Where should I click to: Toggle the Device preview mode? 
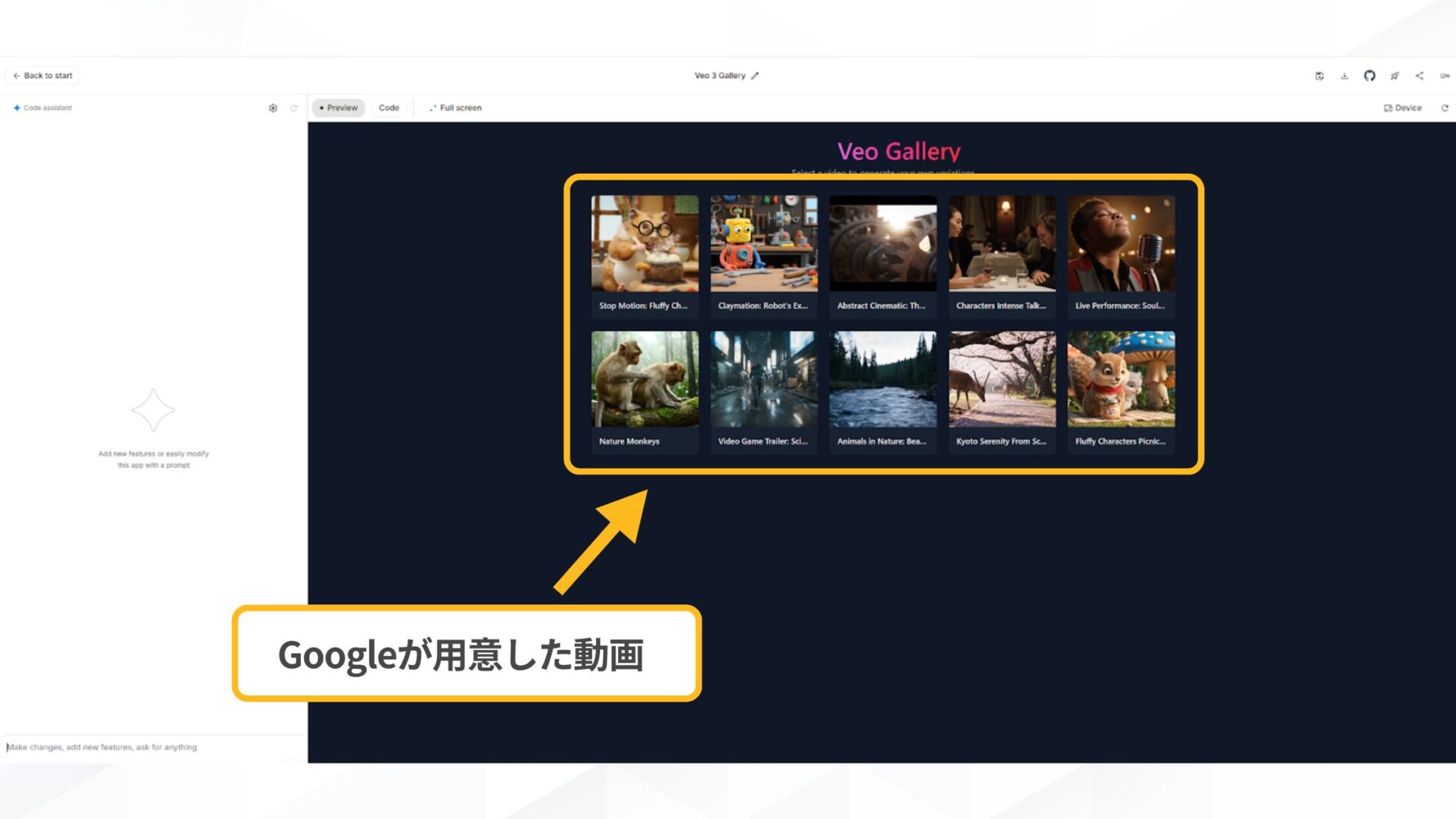pos(1403,108)
